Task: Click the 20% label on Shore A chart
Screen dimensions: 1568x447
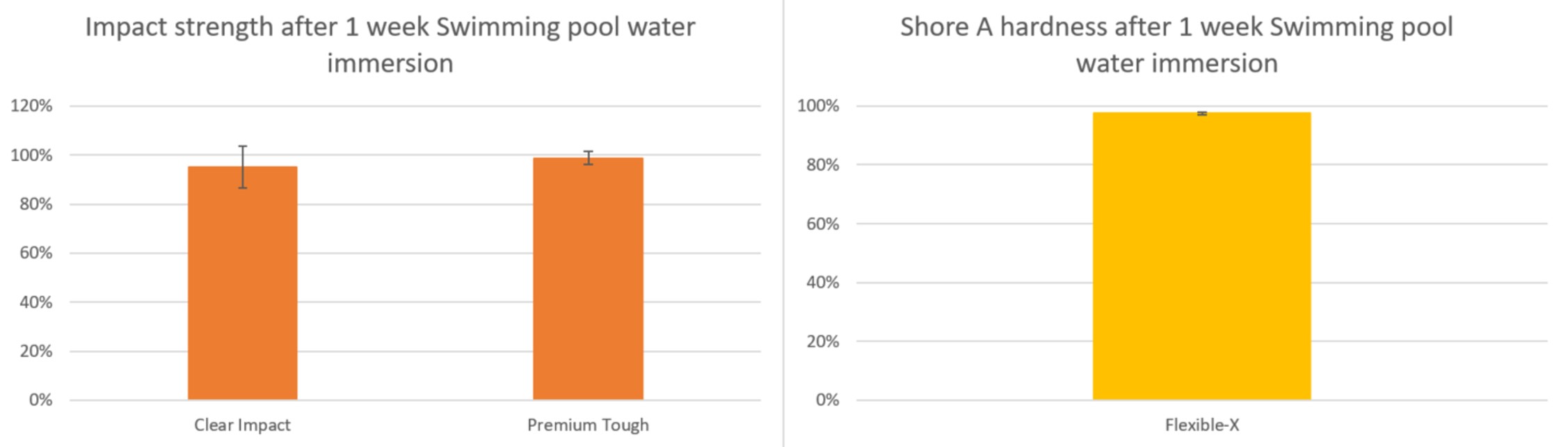Action: (822, 341)
